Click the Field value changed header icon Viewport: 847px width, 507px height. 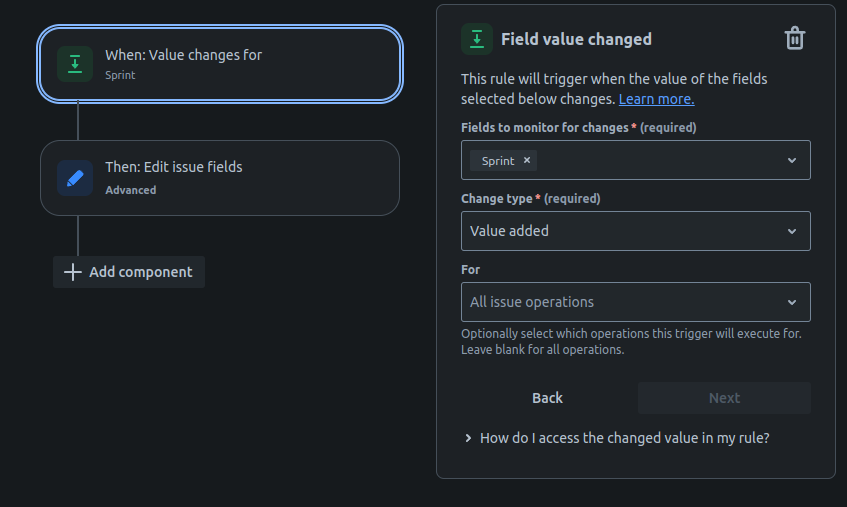(477, 39)
